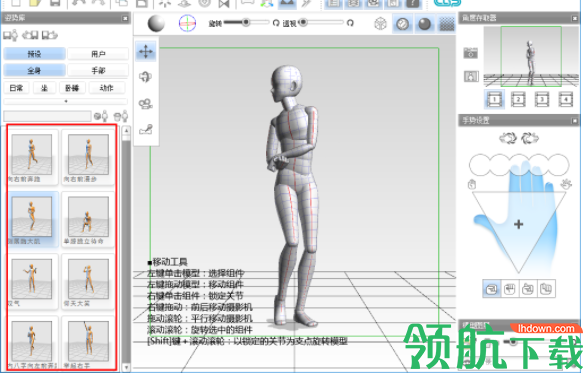This screenshot has height=376, width=583.
Task: Filter poses by 坐 sitting category
Action: coord(44,88)
